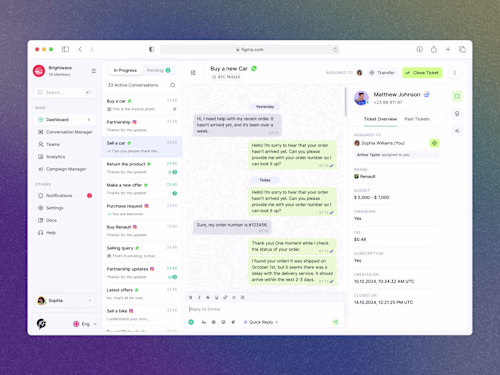Open the Return the product conversation
The height and width of the screenshot is (375, 500).
142,168
